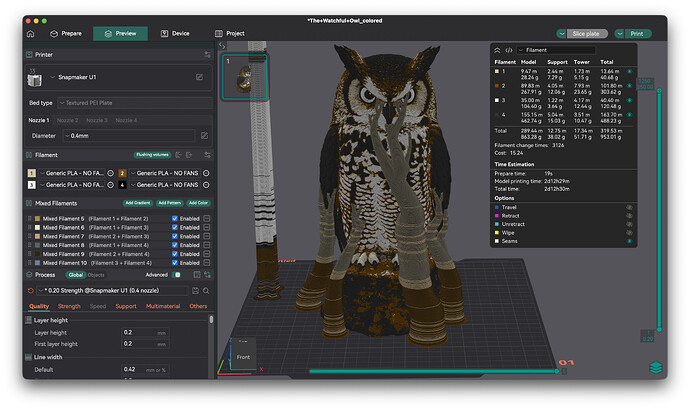Show Travel moves in preview

pyautogui.click(x=630, y=207)
